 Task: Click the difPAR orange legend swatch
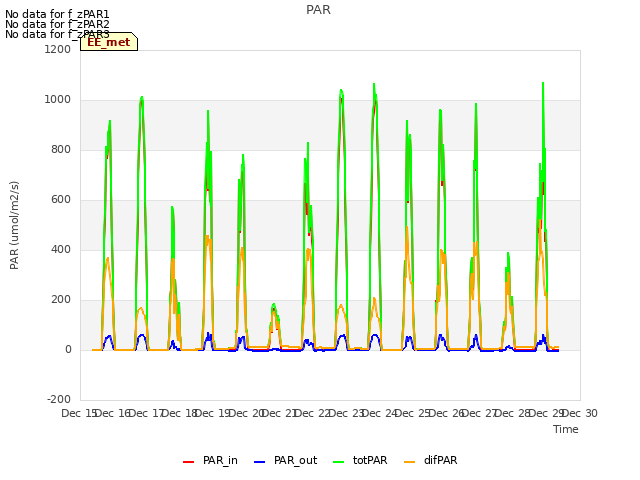pos(409,462)
